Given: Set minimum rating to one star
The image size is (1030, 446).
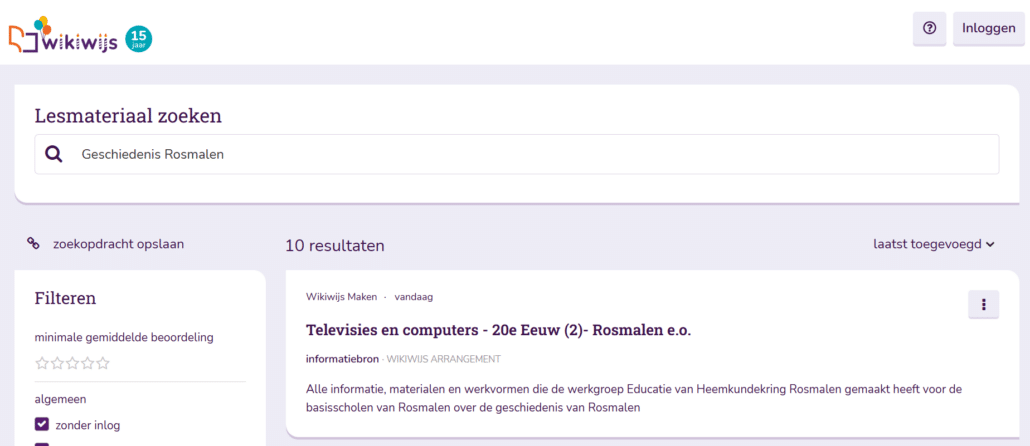Looking at the screenshot, I should click(x=42, y=363).
